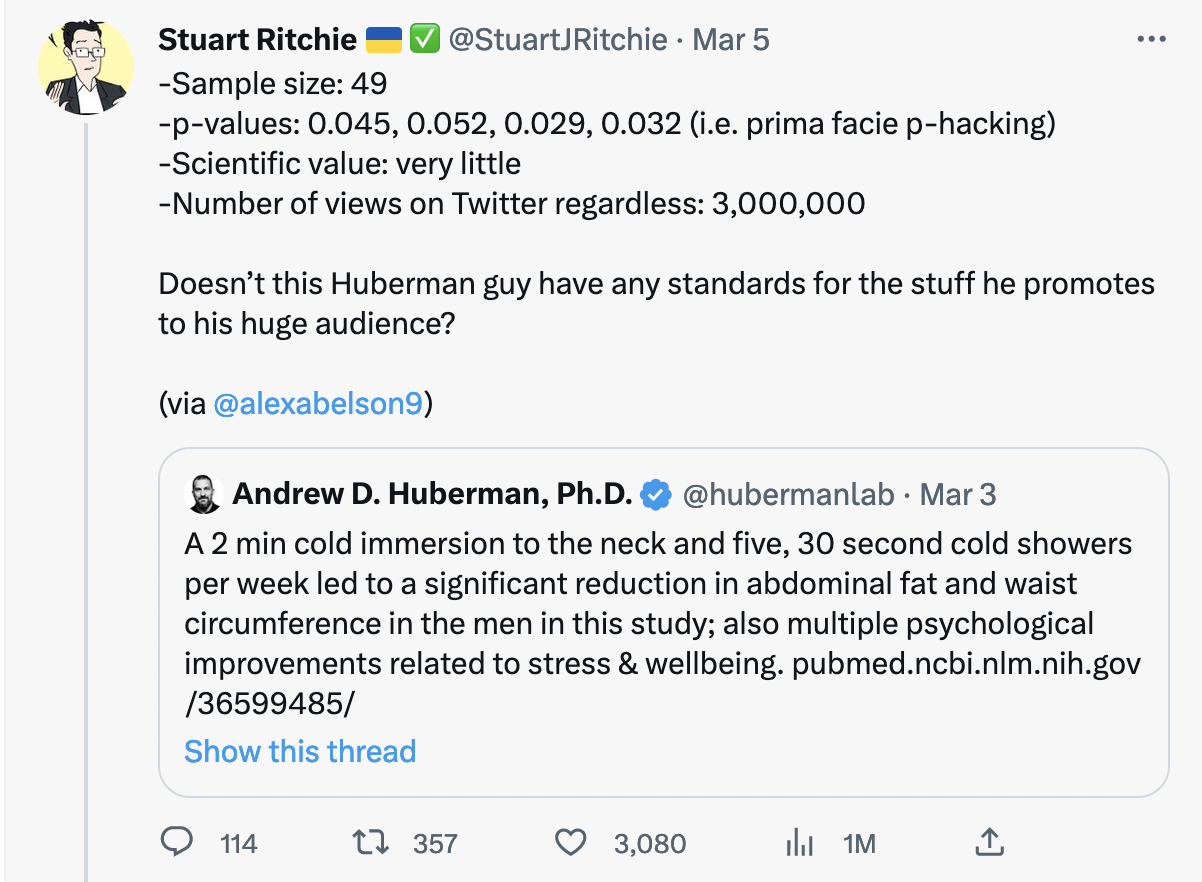The width and height of the screenshot is (1202, 882).
Task: Click the Mar 3 quoted tweet date
Action: (x=957, y=494)
